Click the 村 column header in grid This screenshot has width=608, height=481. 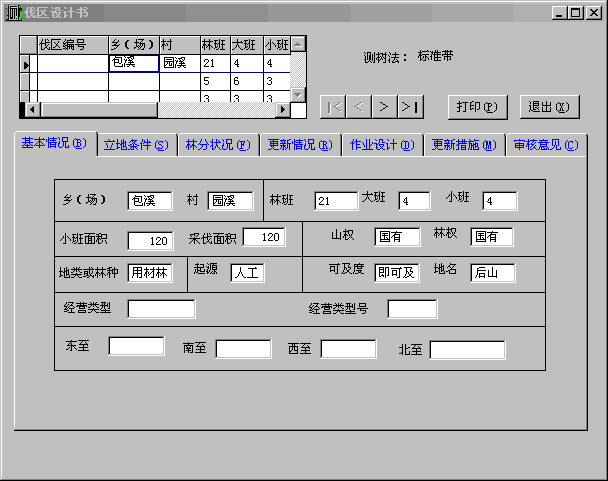coord(180,45)
